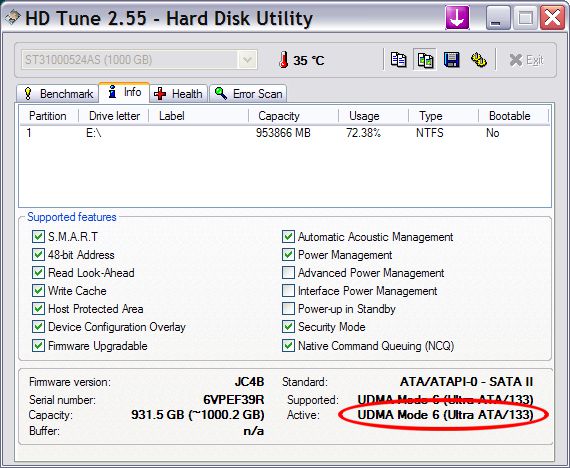Toggle the Firmware Upgradable checkbox
This screenshot has width=570, height=468.
(38, 345)
